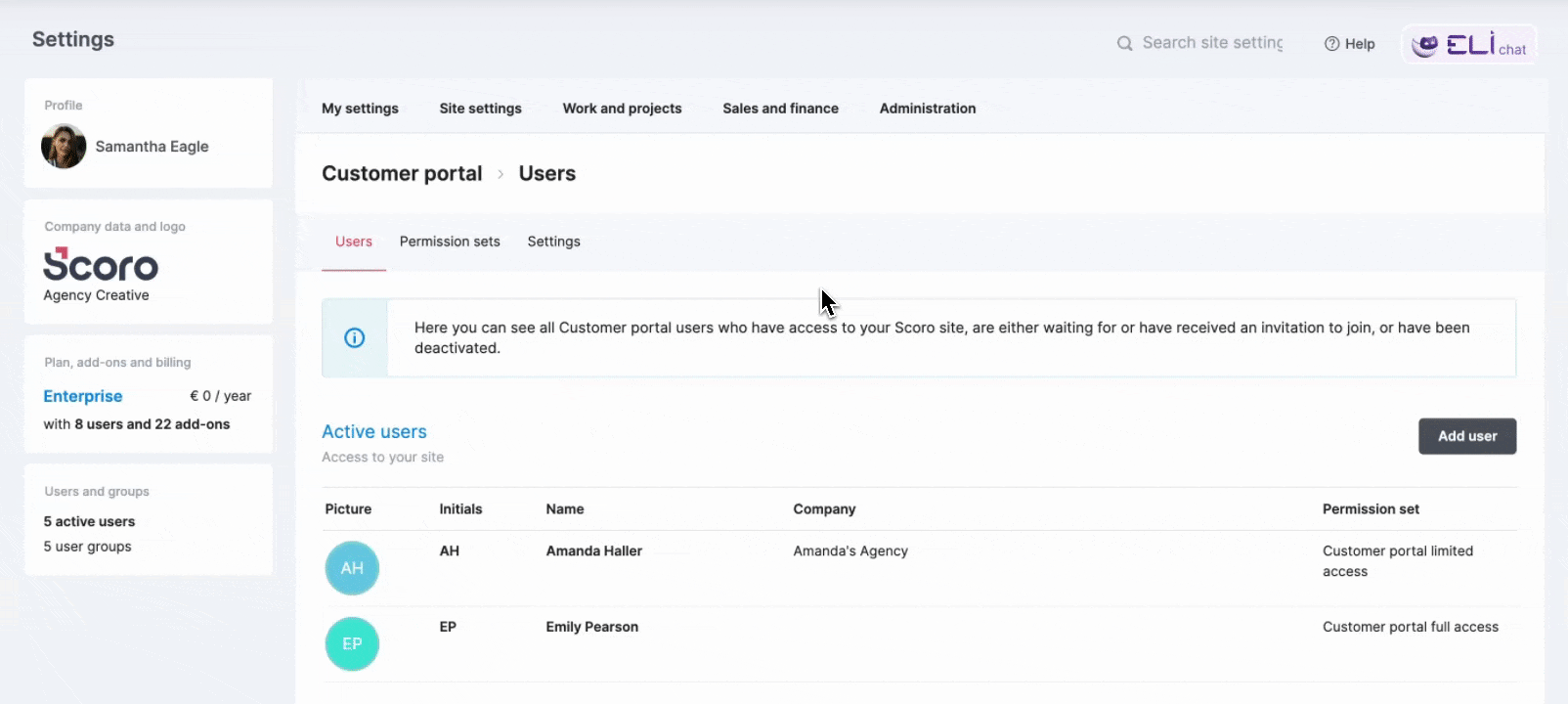1568x704 pixels.
Task: Open the Enterprise plan link
Action: click(x=83, y=396)
